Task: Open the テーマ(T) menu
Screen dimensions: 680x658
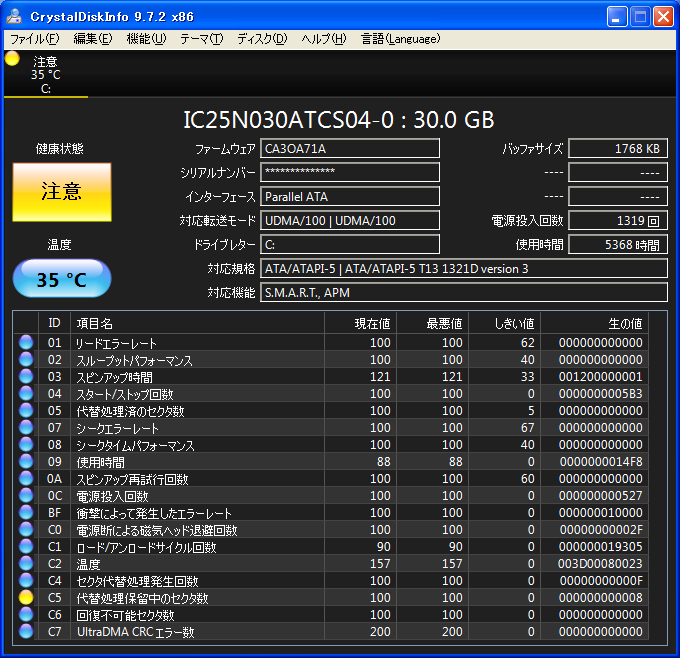Action: 202,39
